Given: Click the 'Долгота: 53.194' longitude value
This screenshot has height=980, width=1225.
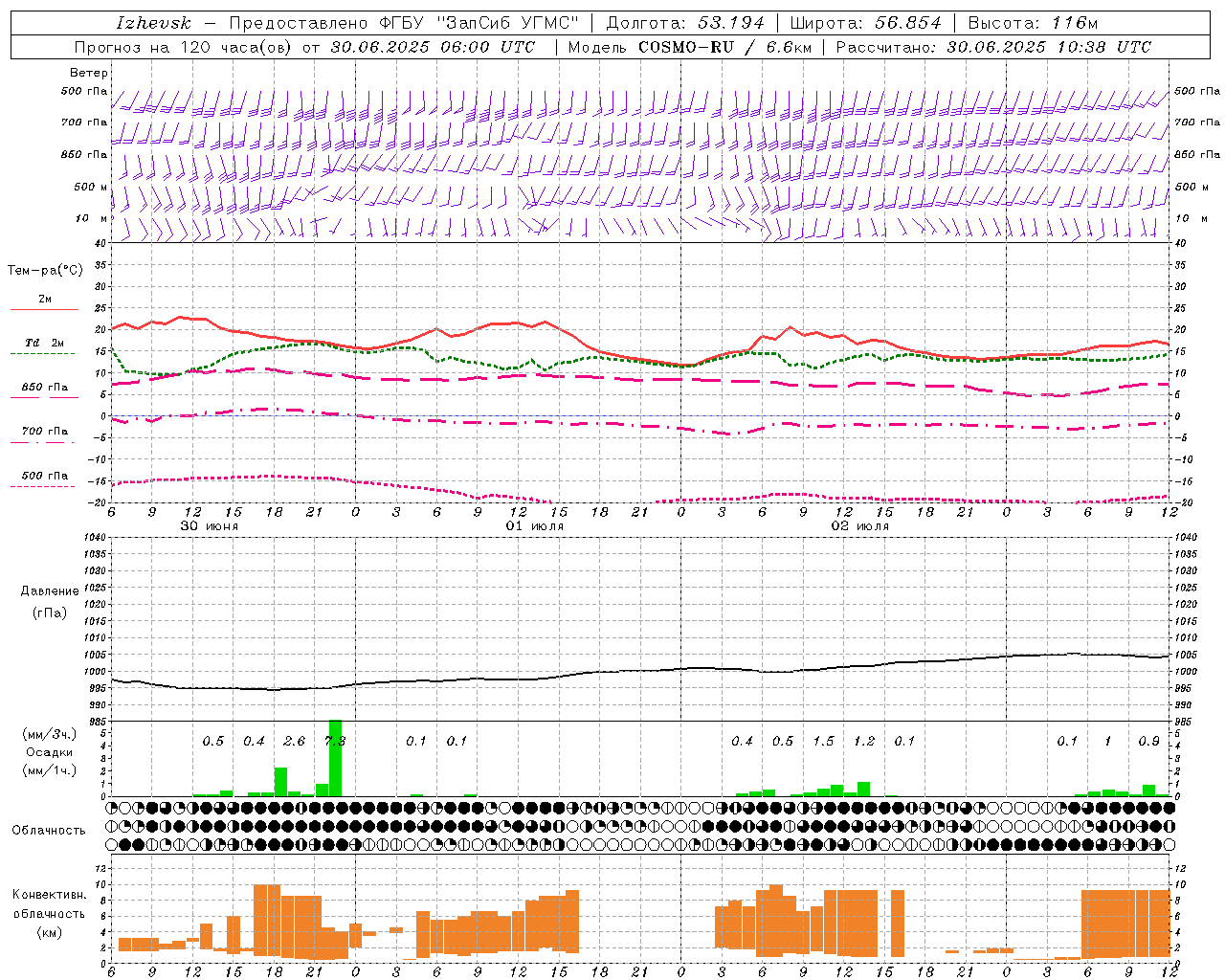Looking at the screenshot, I should click(684, 23).
